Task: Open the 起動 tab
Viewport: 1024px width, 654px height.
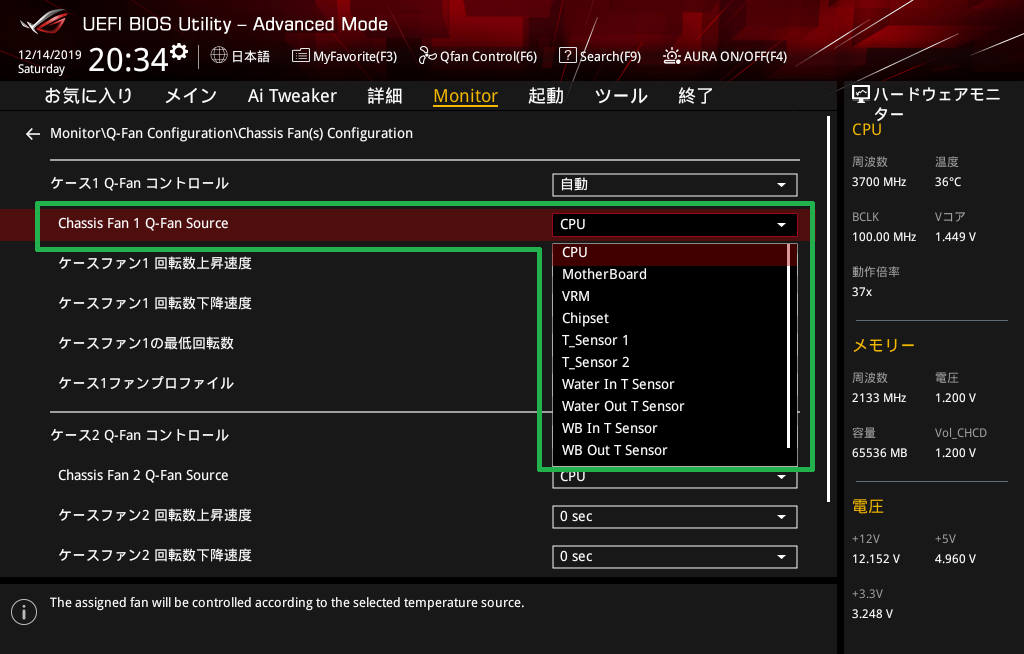Action: 546,96
